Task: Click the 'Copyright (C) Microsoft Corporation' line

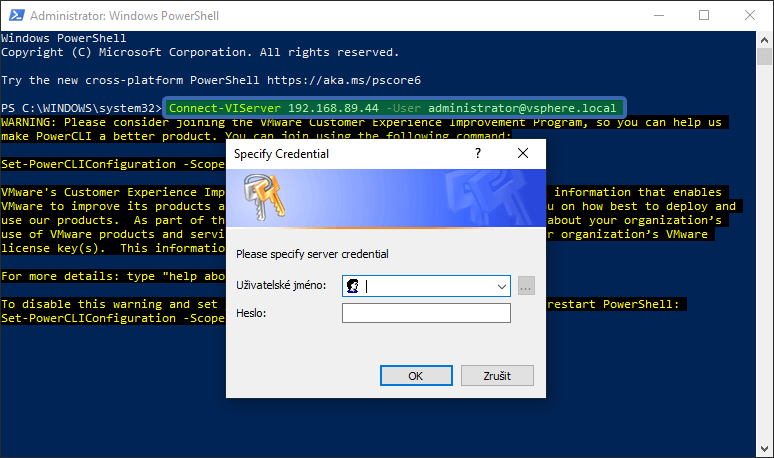Action: [x=200, y=52]
